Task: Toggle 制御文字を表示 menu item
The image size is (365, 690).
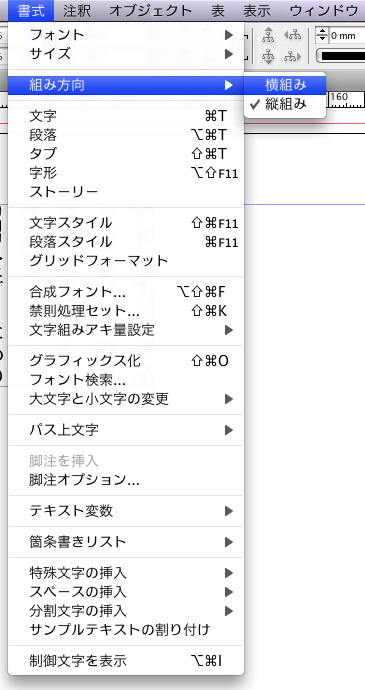Action: pyautogui.click(x=125, y=660)
